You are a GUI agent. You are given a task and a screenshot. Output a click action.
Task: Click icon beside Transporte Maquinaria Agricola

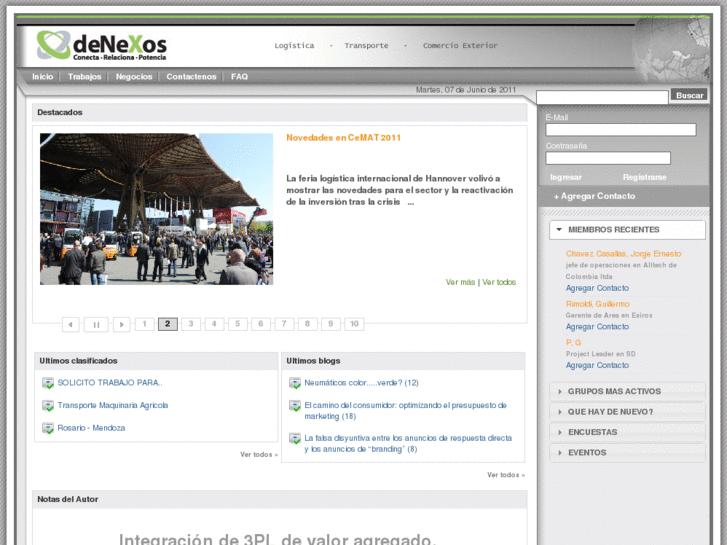pos(48,406)
